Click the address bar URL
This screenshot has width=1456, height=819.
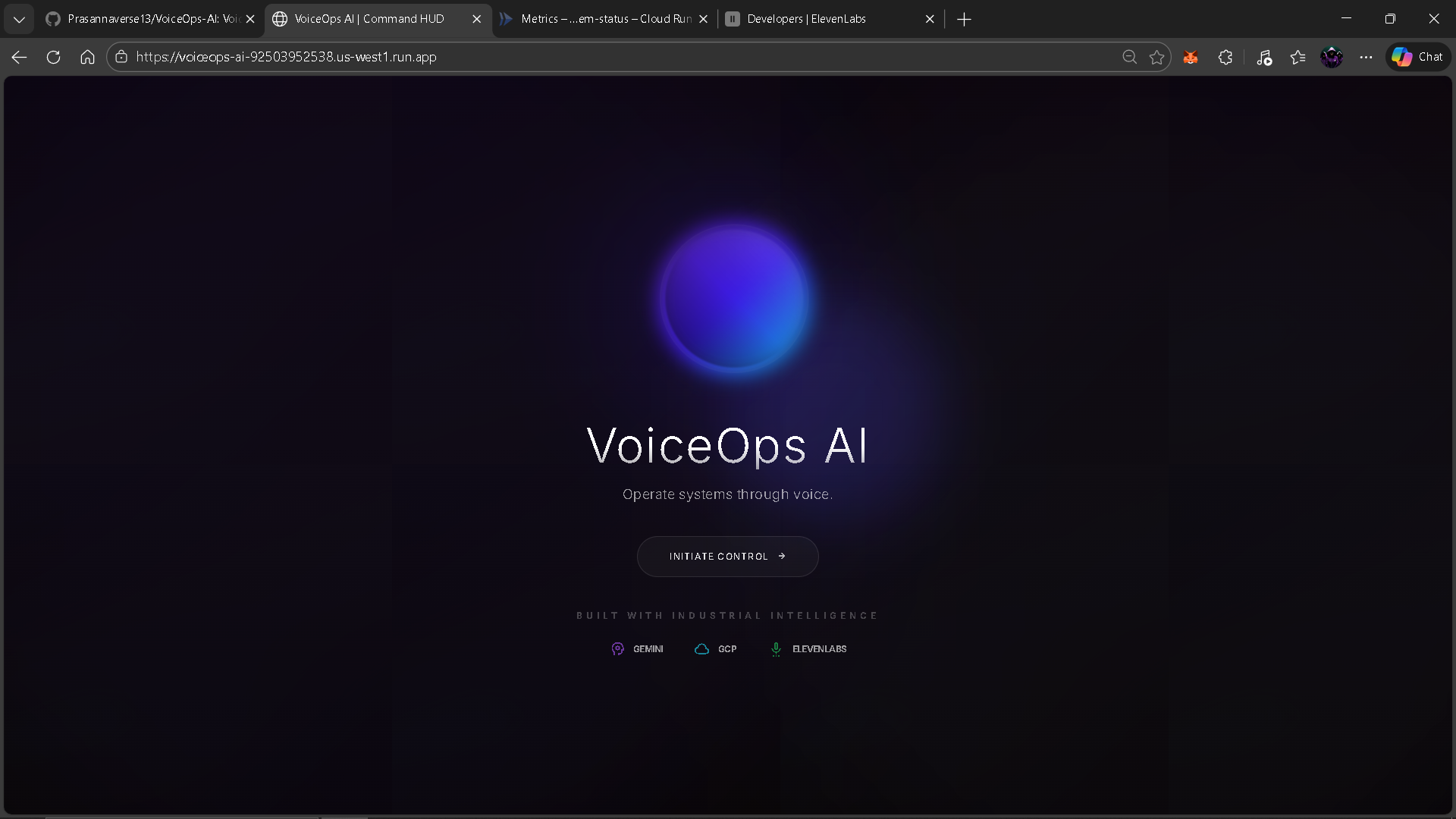(x=287, y=57)
